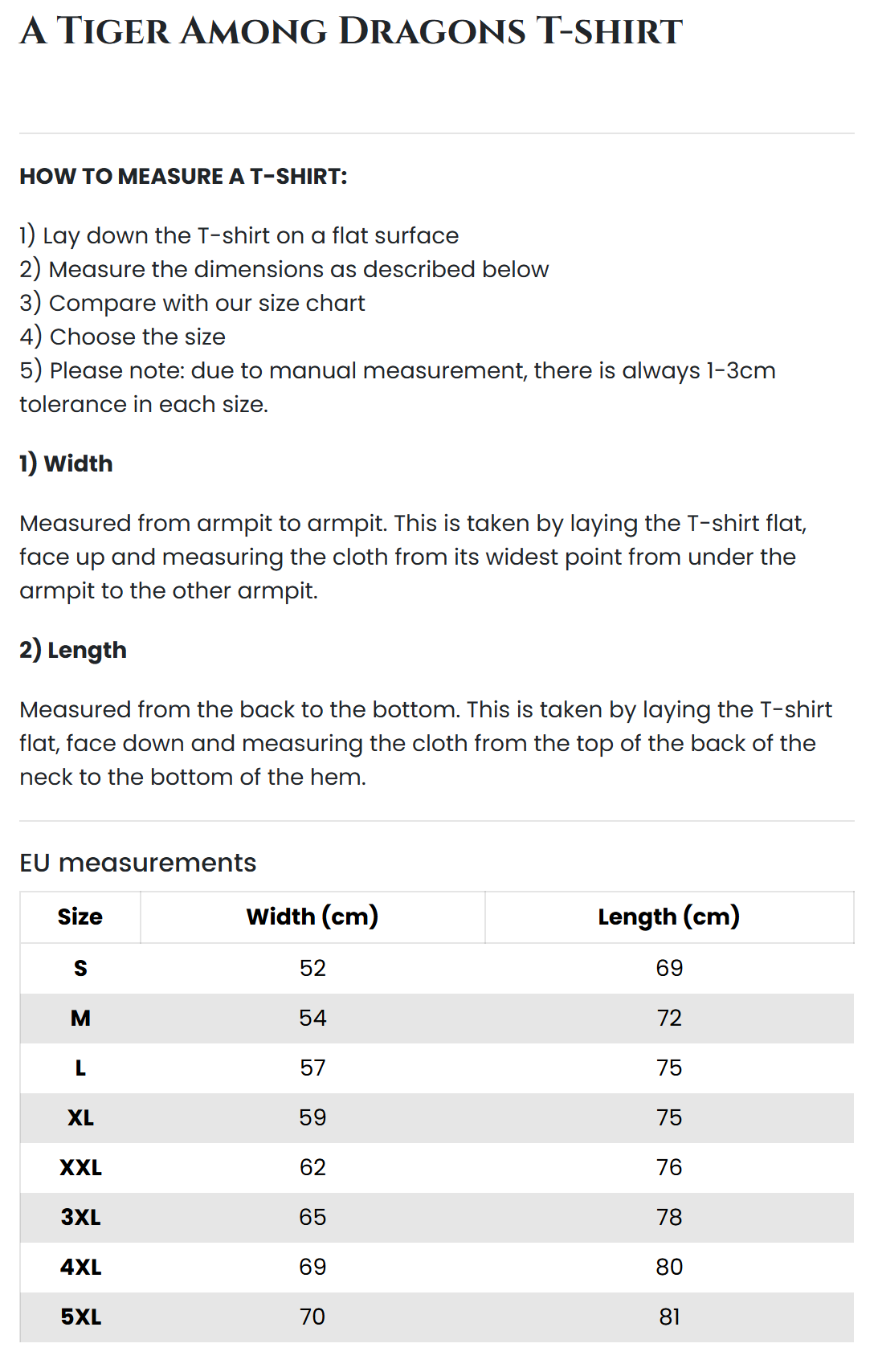Click the How to Measure a T-shirt heading
Image resolution: width=874 pixels, height=1372 pixels.
point(183,177)
